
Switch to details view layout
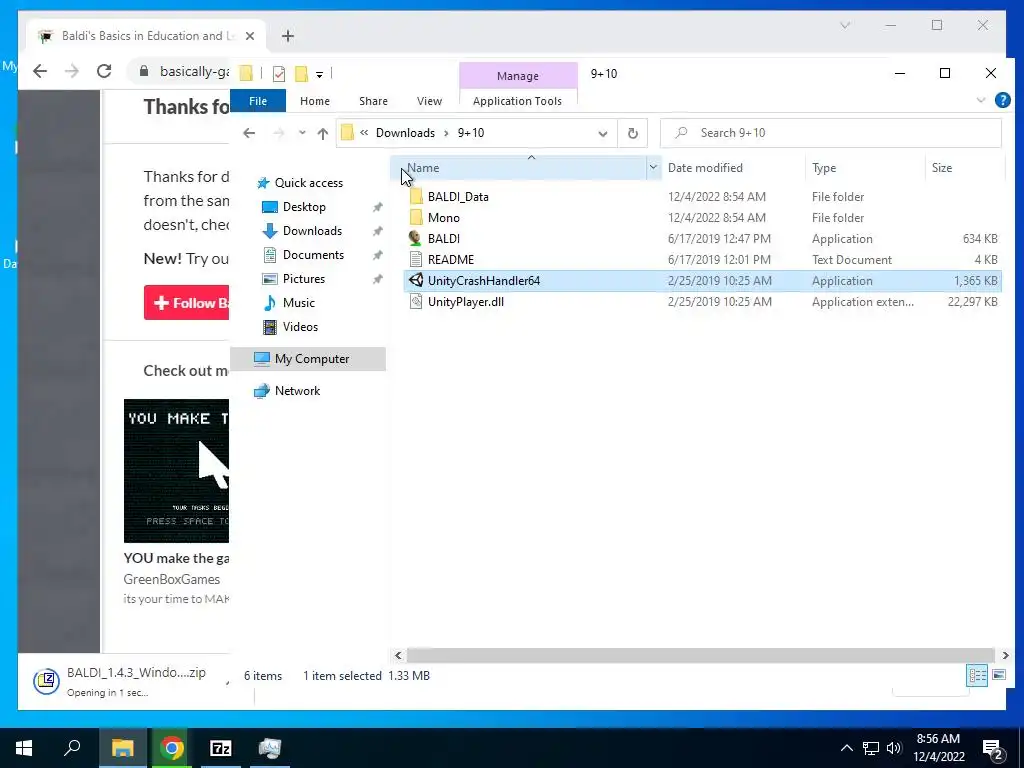pos(978,675)
